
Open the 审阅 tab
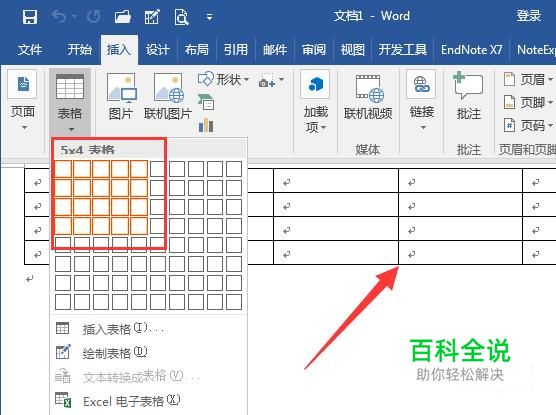pos(313,50)
